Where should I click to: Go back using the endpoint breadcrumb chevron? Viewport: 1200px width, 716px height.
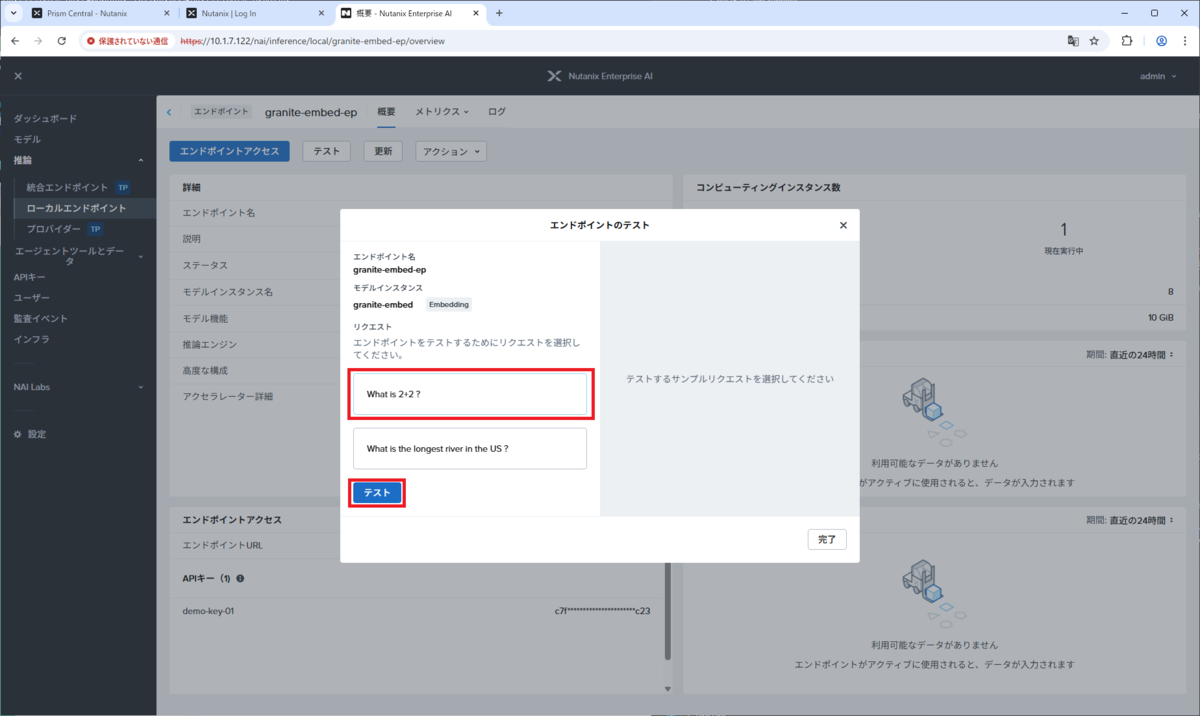[x=169, y=112]
